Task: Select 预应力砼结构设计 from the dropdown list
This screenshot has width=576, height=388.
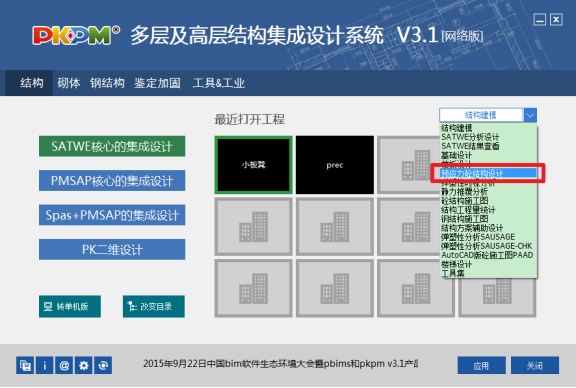Action: (488, 173)
